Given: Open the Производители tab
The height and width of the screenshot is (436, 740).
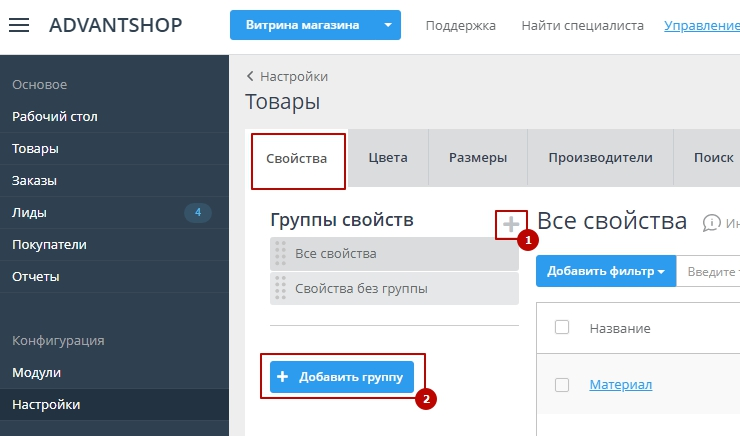Looking at the screenshot, I should tap(600, 157).
